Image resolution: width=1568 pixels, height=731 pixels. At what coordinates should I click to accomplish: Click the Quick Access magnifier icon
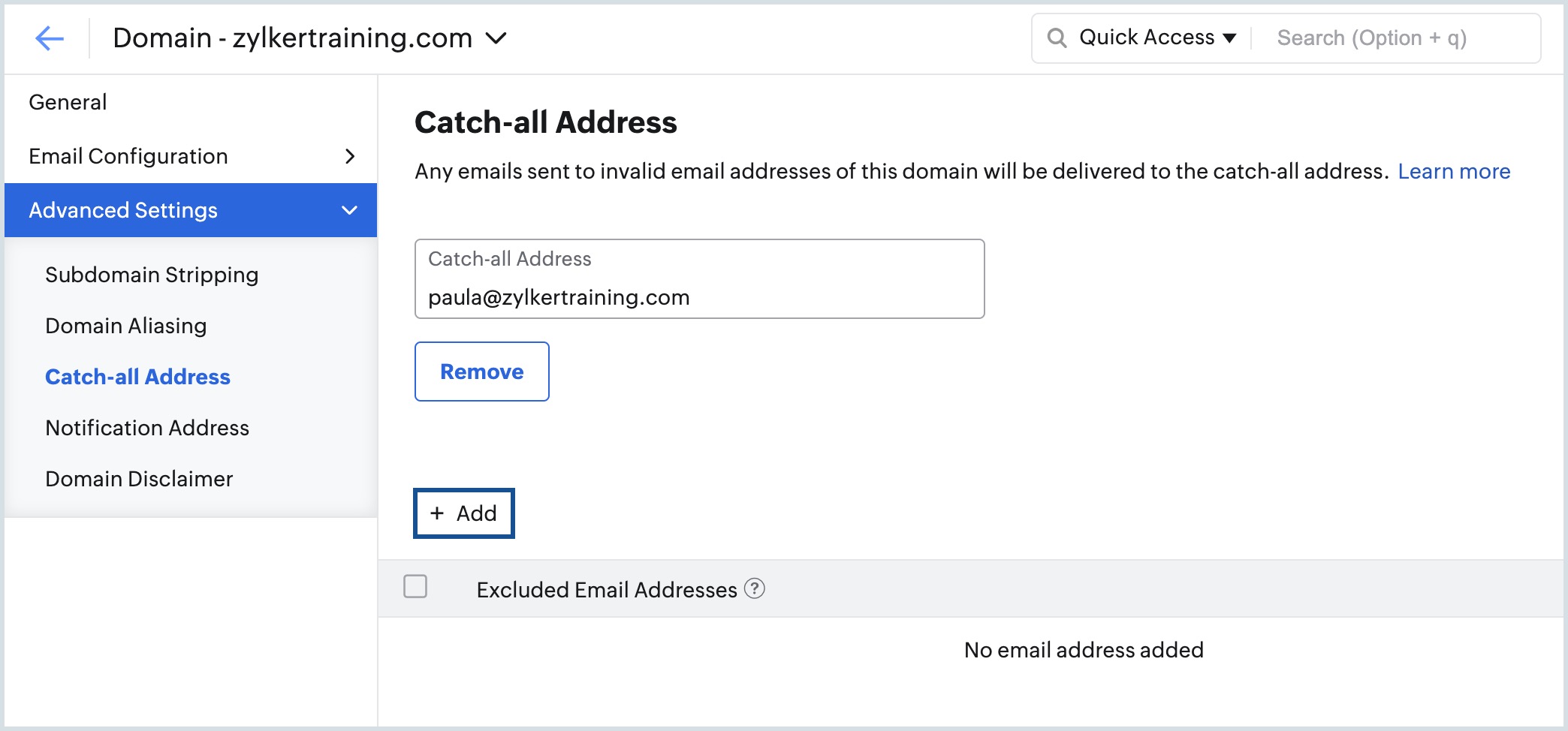pos(1058,37)
